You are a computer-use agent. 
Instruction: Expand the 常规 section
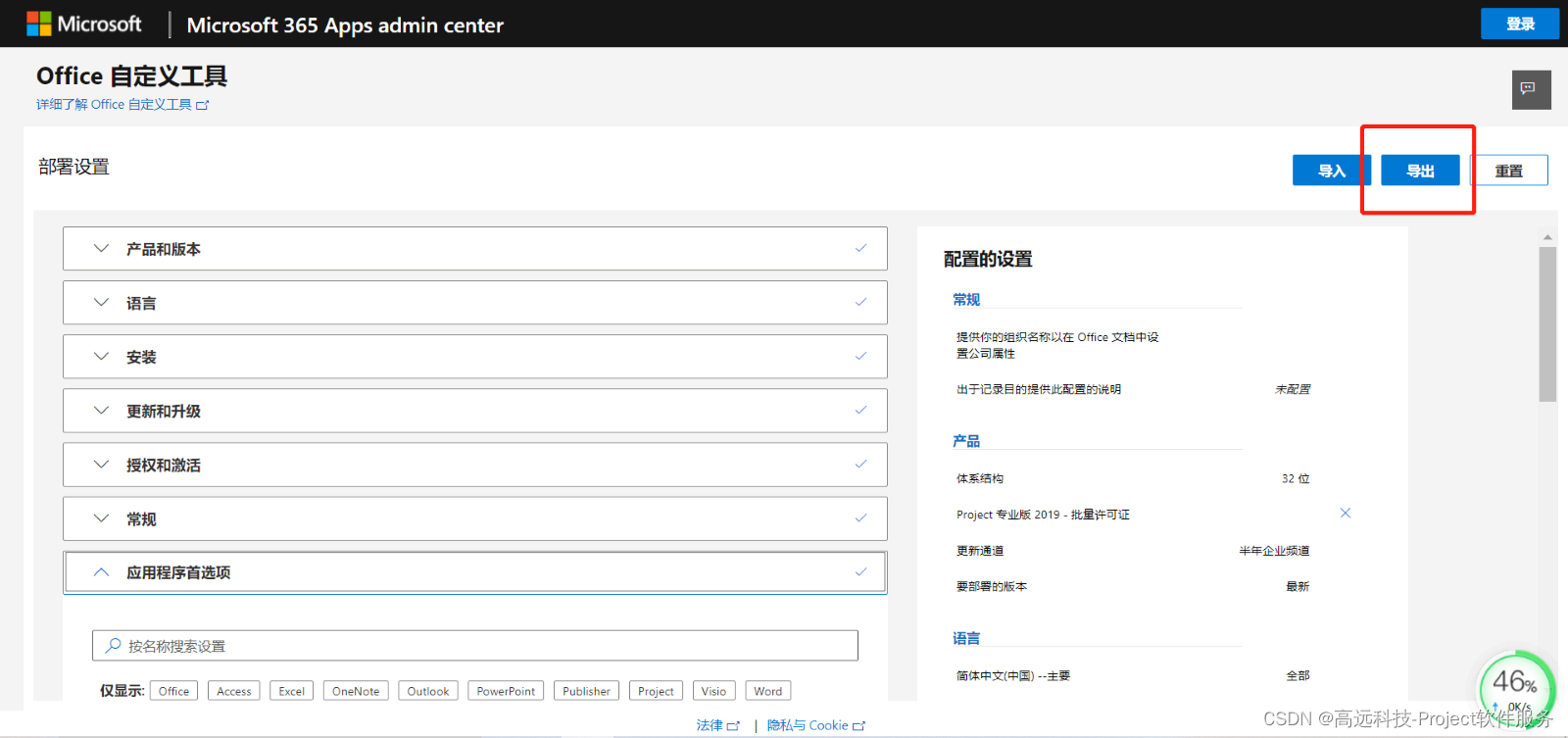point(475,518)
